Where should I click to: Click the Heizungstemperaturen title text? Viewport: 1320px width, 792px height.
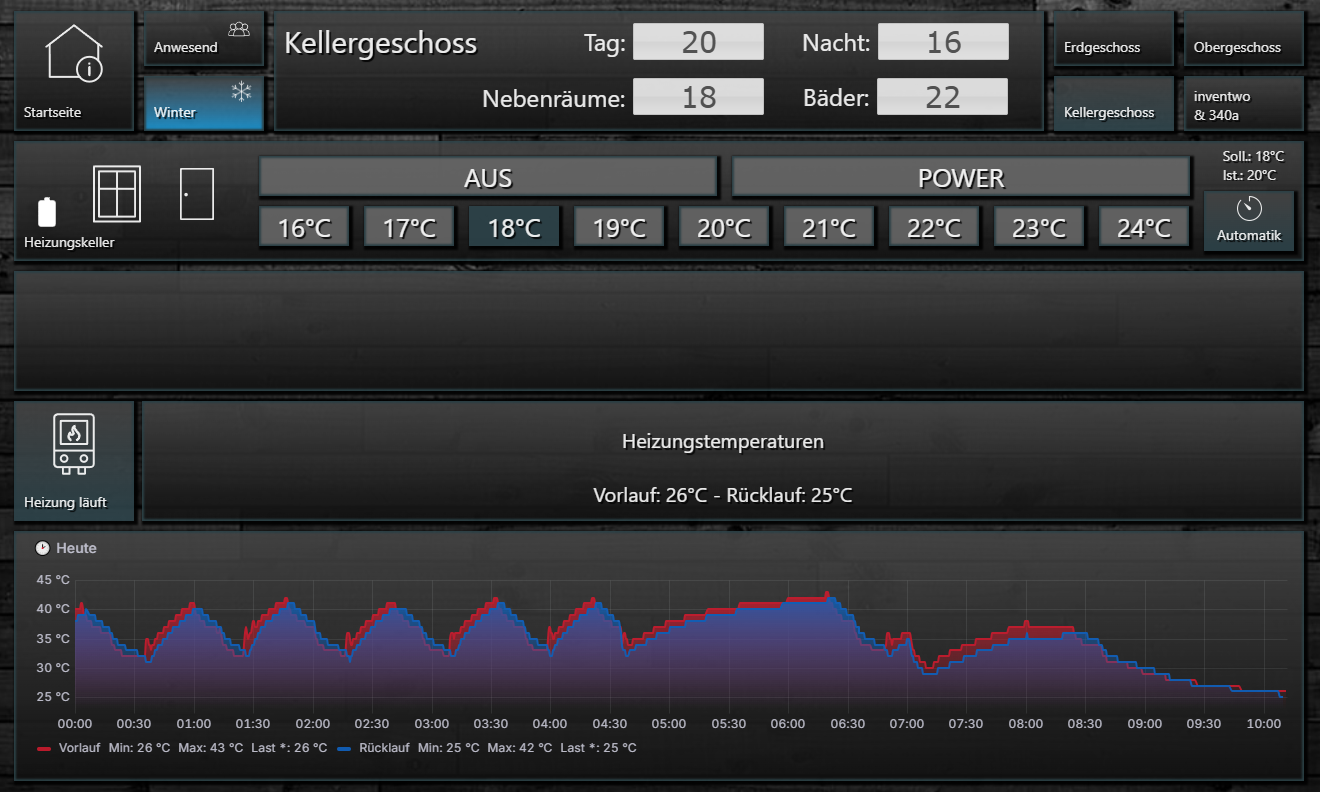pyautogui.click(x=723, y=441)
